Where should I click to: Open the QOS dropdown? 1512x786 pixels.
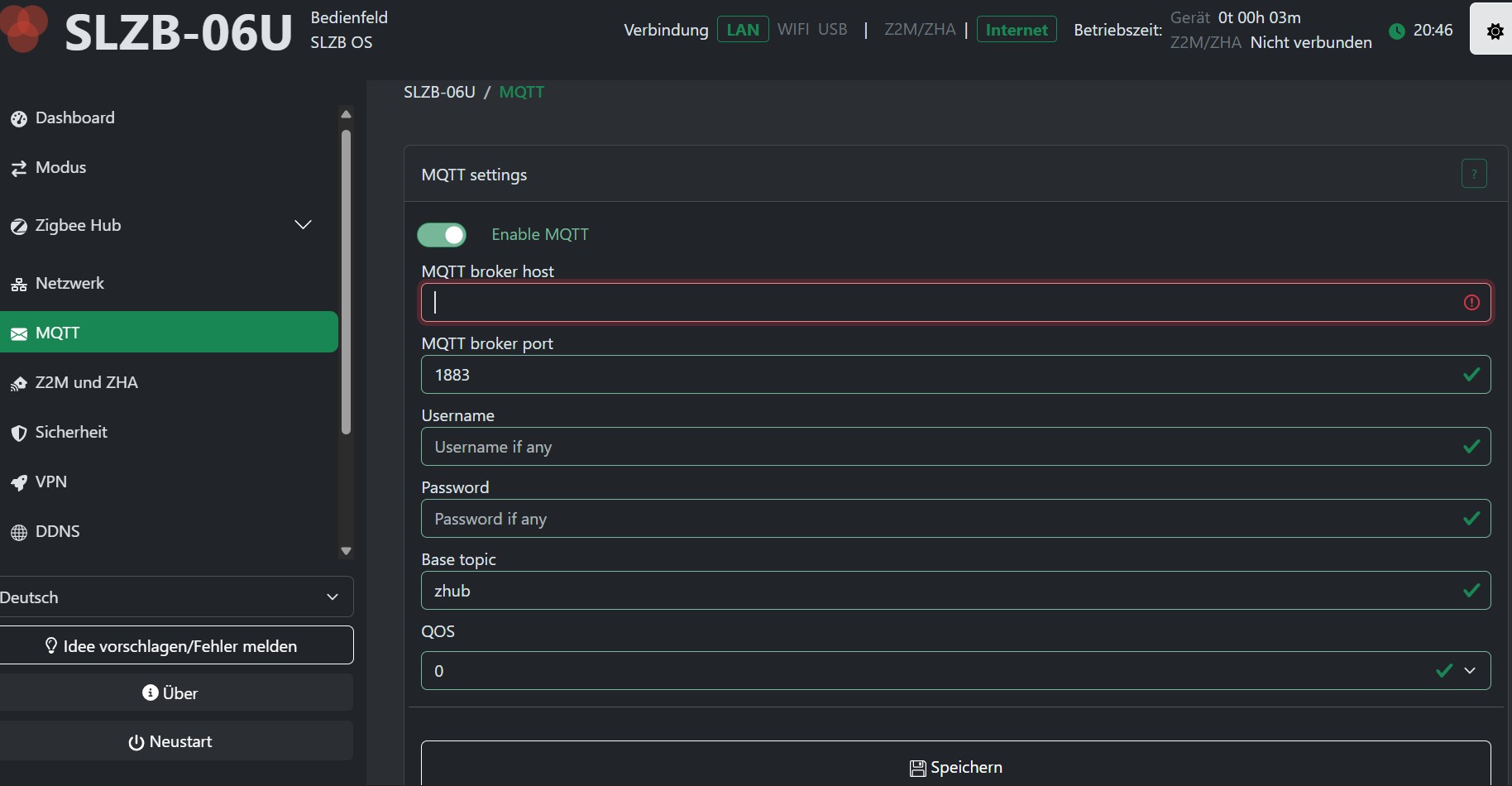tap(955, 671)
